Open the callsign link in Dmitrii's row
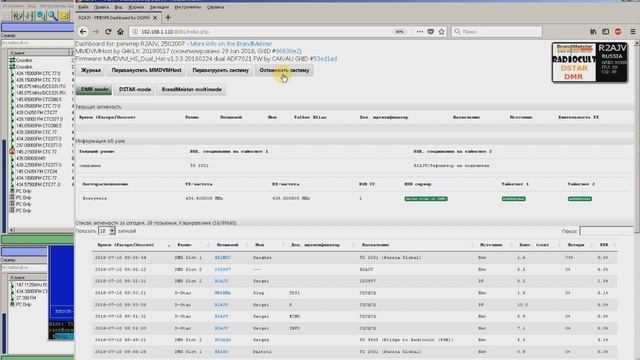The height and width of the screenshot is (360, 640). (221, 351)
